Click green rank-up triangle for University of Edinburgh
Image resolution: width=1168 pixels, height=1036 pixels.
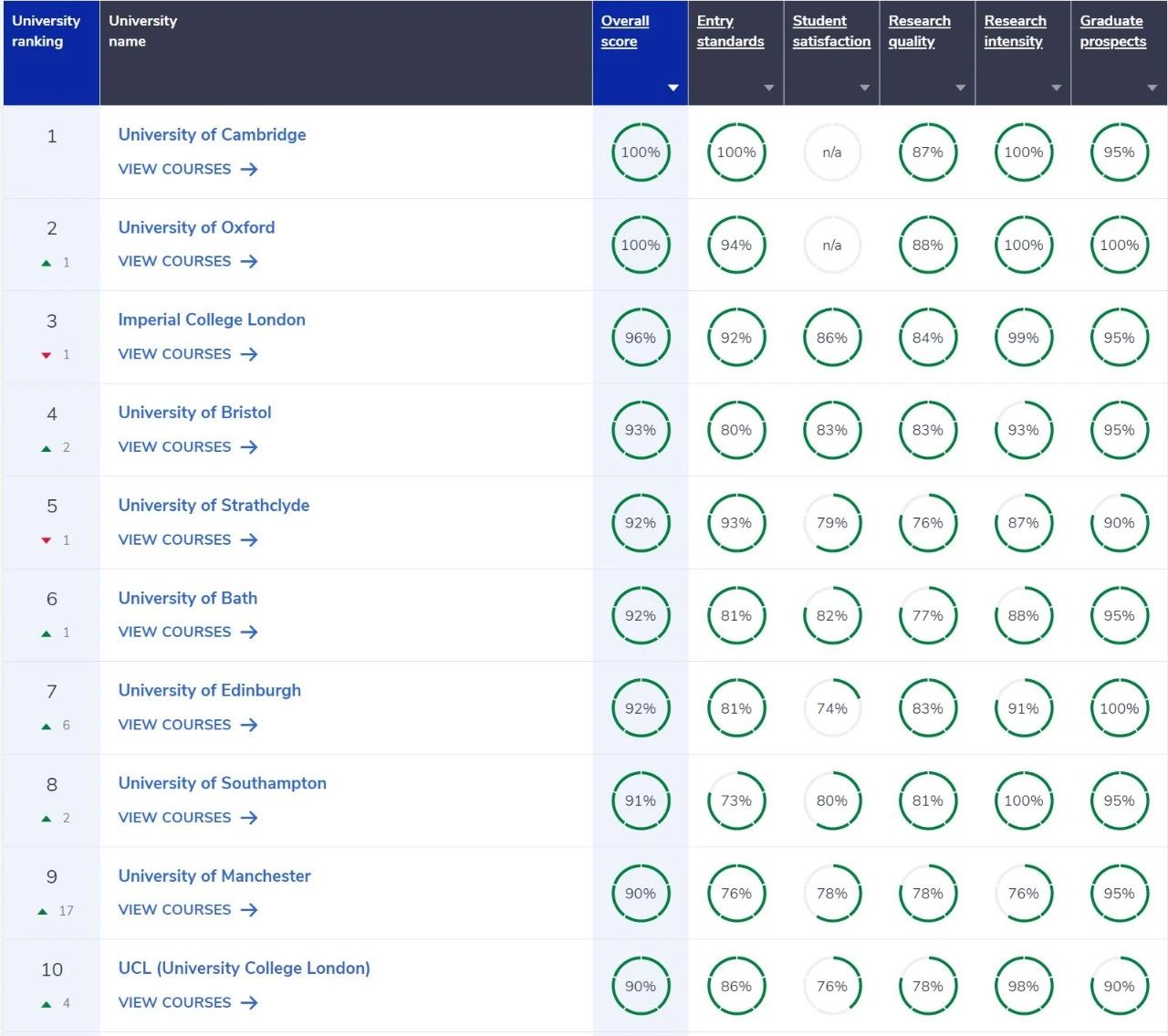pyautogui.click(x=47, y=726)
